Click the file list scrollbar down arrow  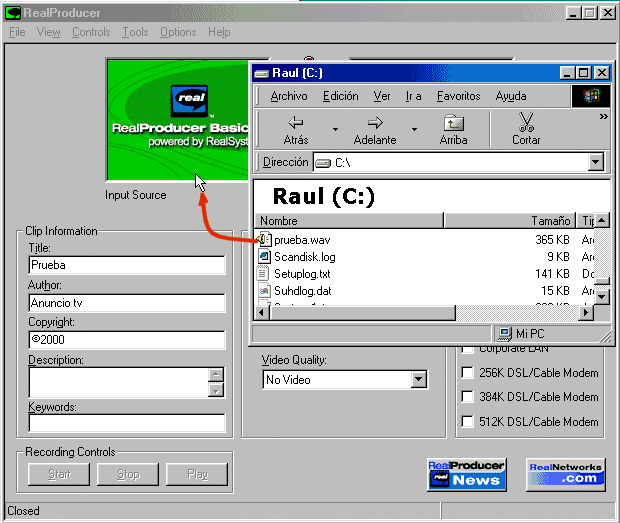pos(601,296)
